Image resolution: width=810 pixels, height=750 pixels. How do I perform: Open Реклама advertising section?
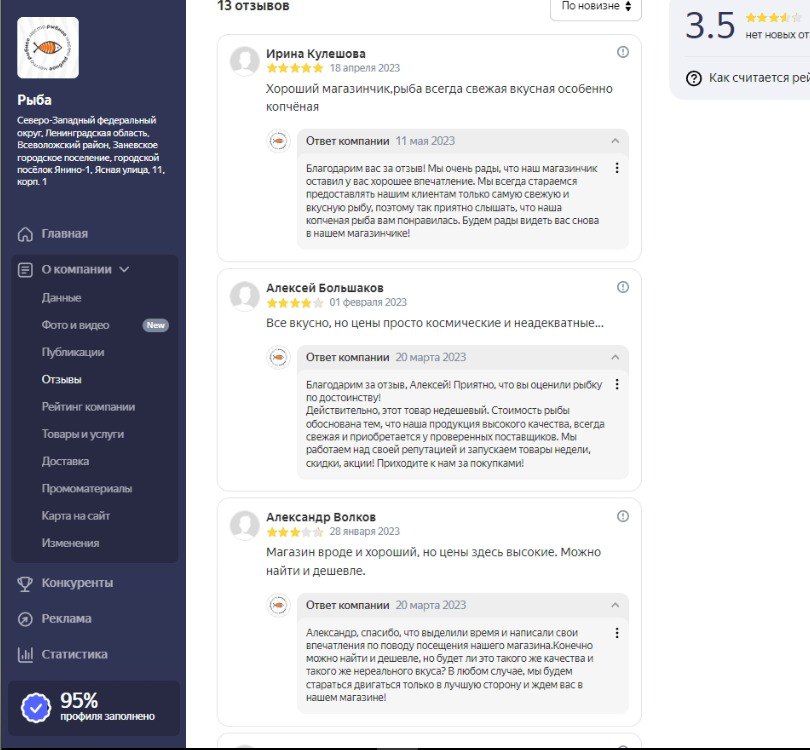coord(66,619)
